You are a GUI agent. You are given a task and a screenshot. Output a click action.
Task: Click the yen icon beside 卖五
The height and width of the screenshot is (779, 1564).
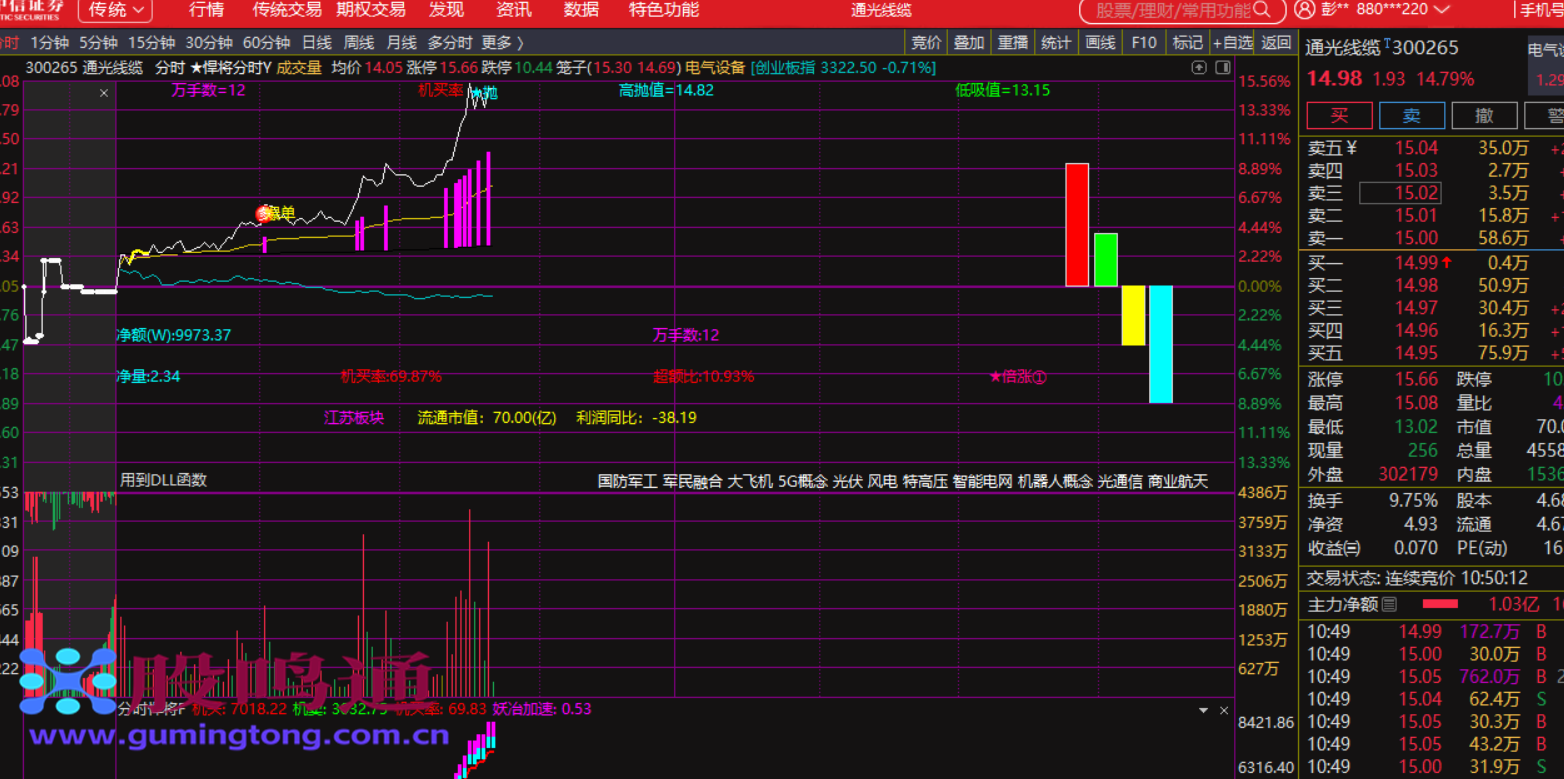[x=1352, y=148]
